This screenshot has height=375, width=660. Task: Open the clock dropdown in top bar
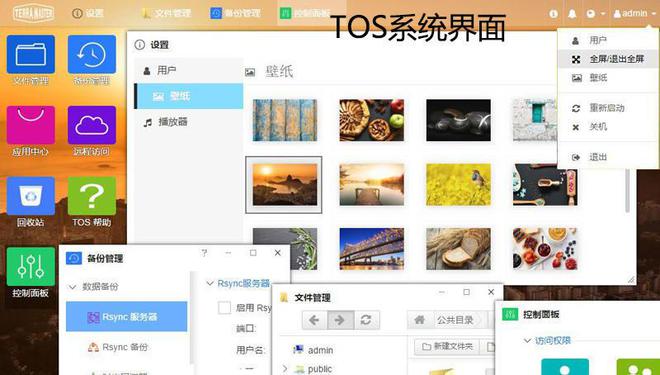(x=595, y=13)
